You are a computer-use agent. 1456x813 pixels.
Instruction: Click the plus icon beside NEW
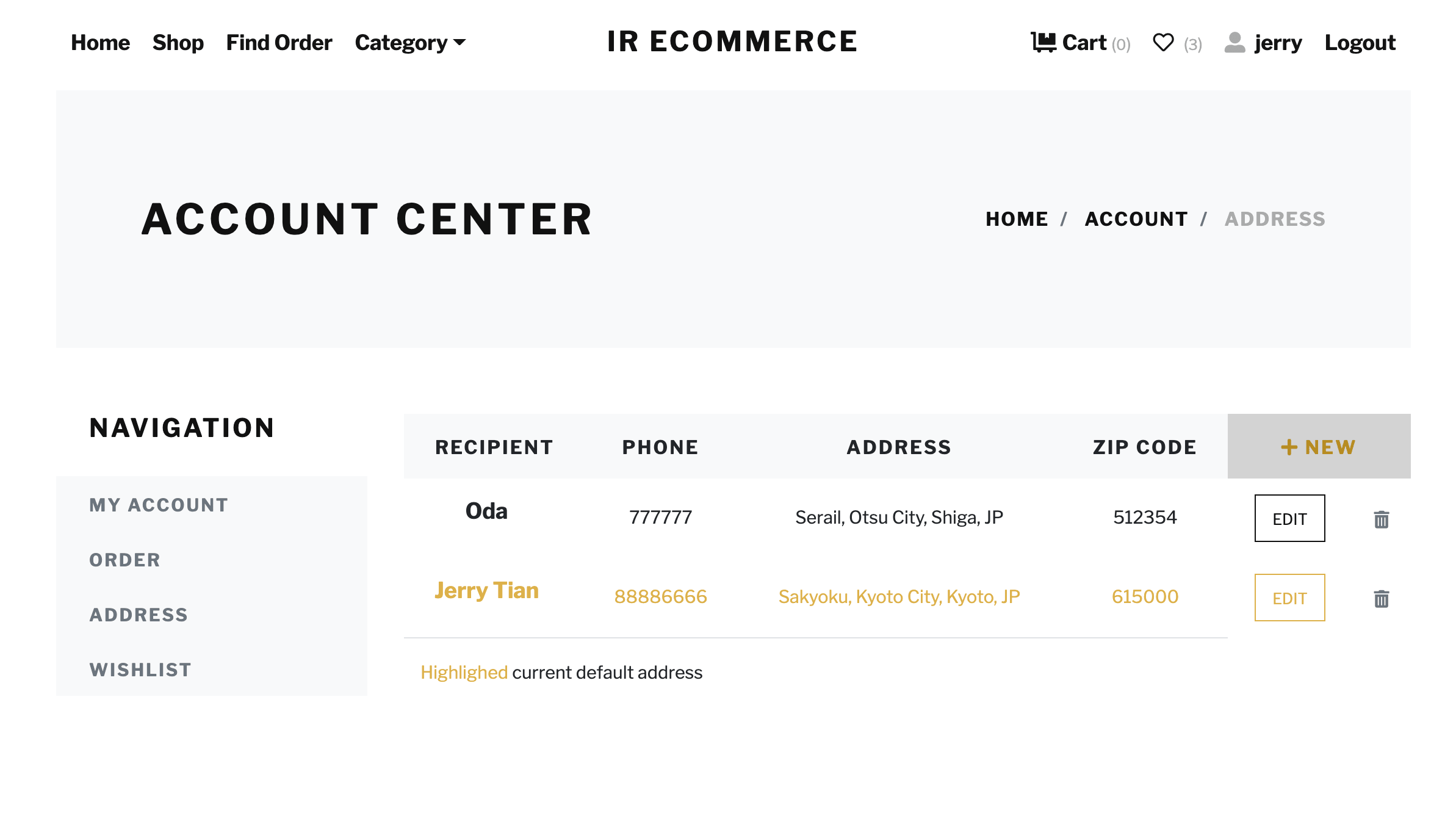click(1289, 447)
